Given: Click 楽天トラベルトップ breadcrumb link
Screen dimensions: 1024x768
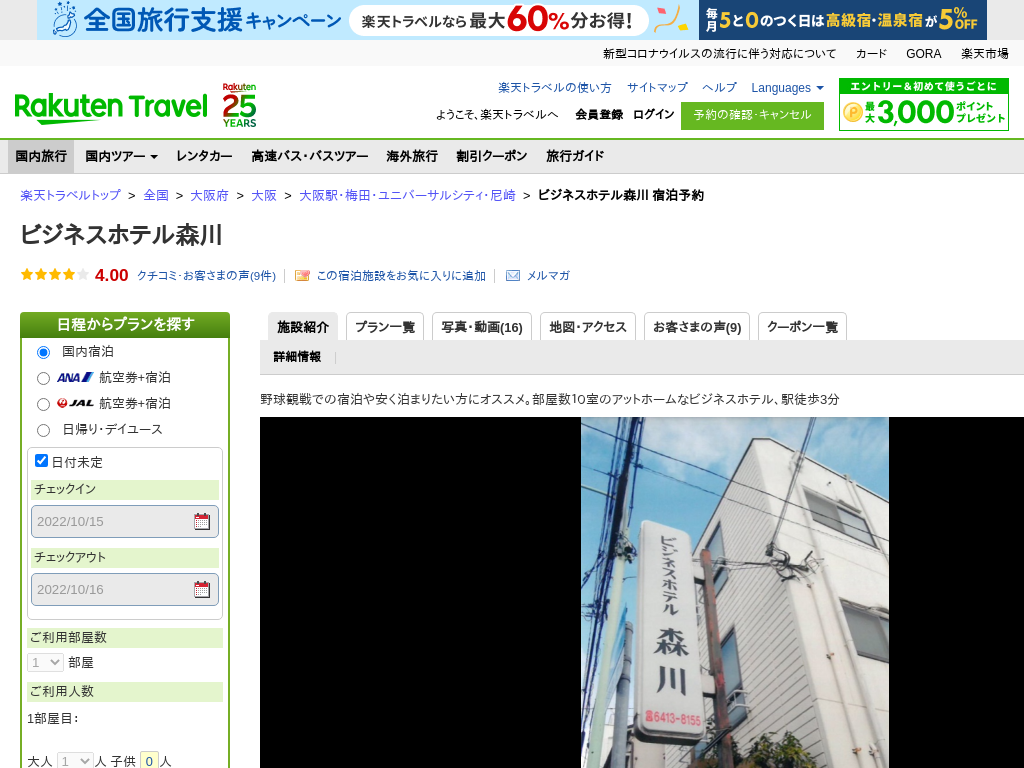Looking at the screenshot, I should click(x=71, y=195).
